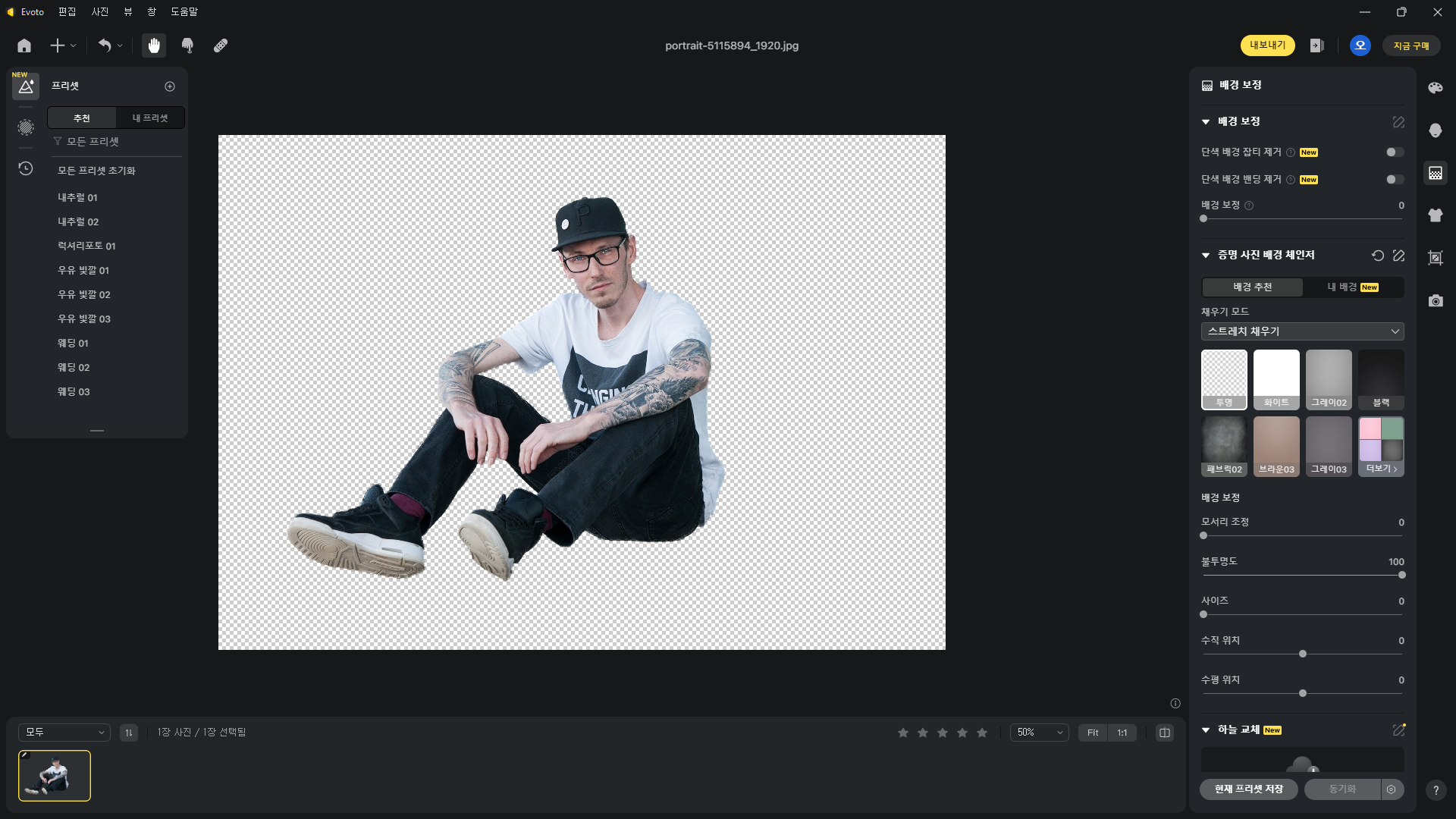The width and height of the screenshot is (1456, 819).
Task: Select the portrait thumbnail in filmstrip
Action: pos(55,776)
